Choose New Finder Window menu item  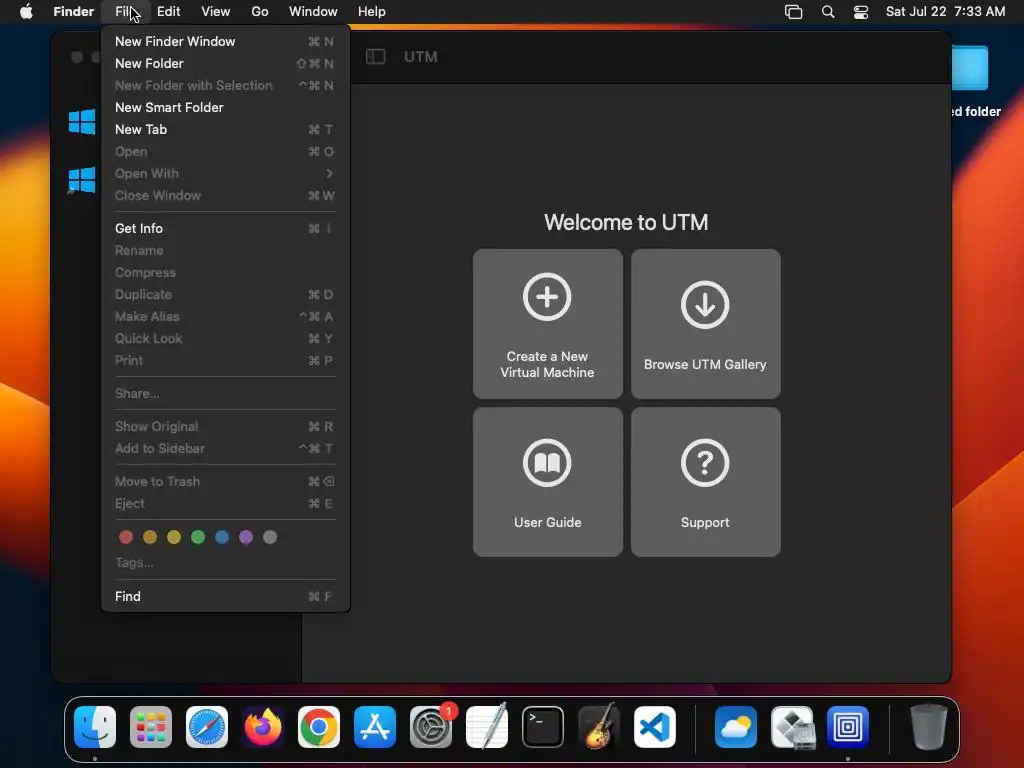(225, 41)
